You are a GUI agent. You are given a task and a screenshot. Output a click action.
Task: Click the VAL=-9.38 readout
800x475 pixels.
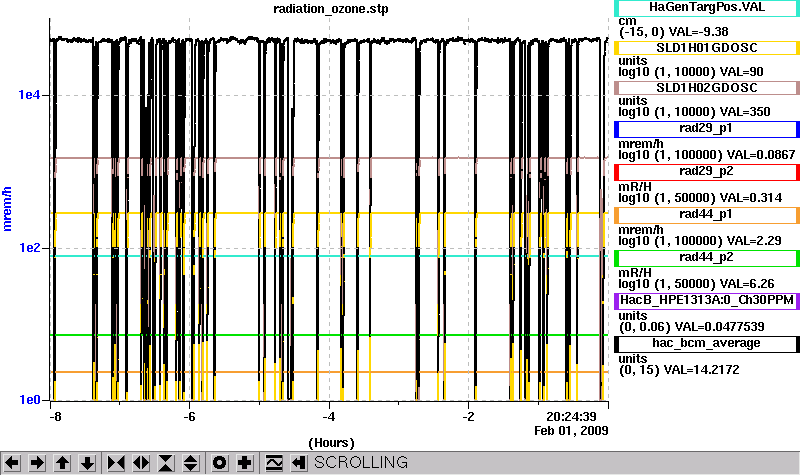click(x=699, y=32)
